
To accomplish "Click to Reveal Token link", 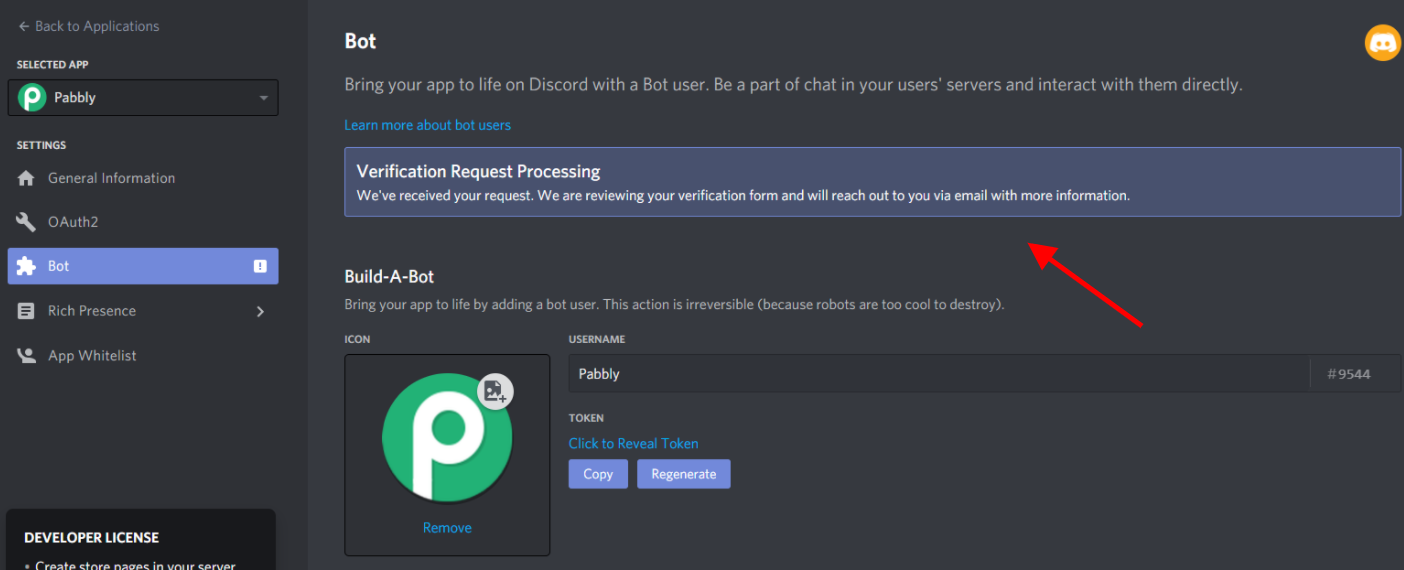I will point(633,443).
